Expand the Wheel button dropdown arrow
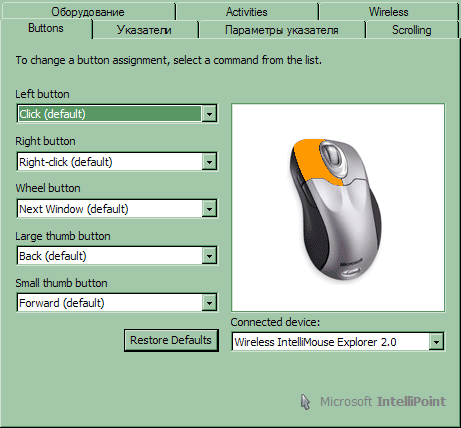This screenshot has width=461, height=428. (x=209, y=209)
